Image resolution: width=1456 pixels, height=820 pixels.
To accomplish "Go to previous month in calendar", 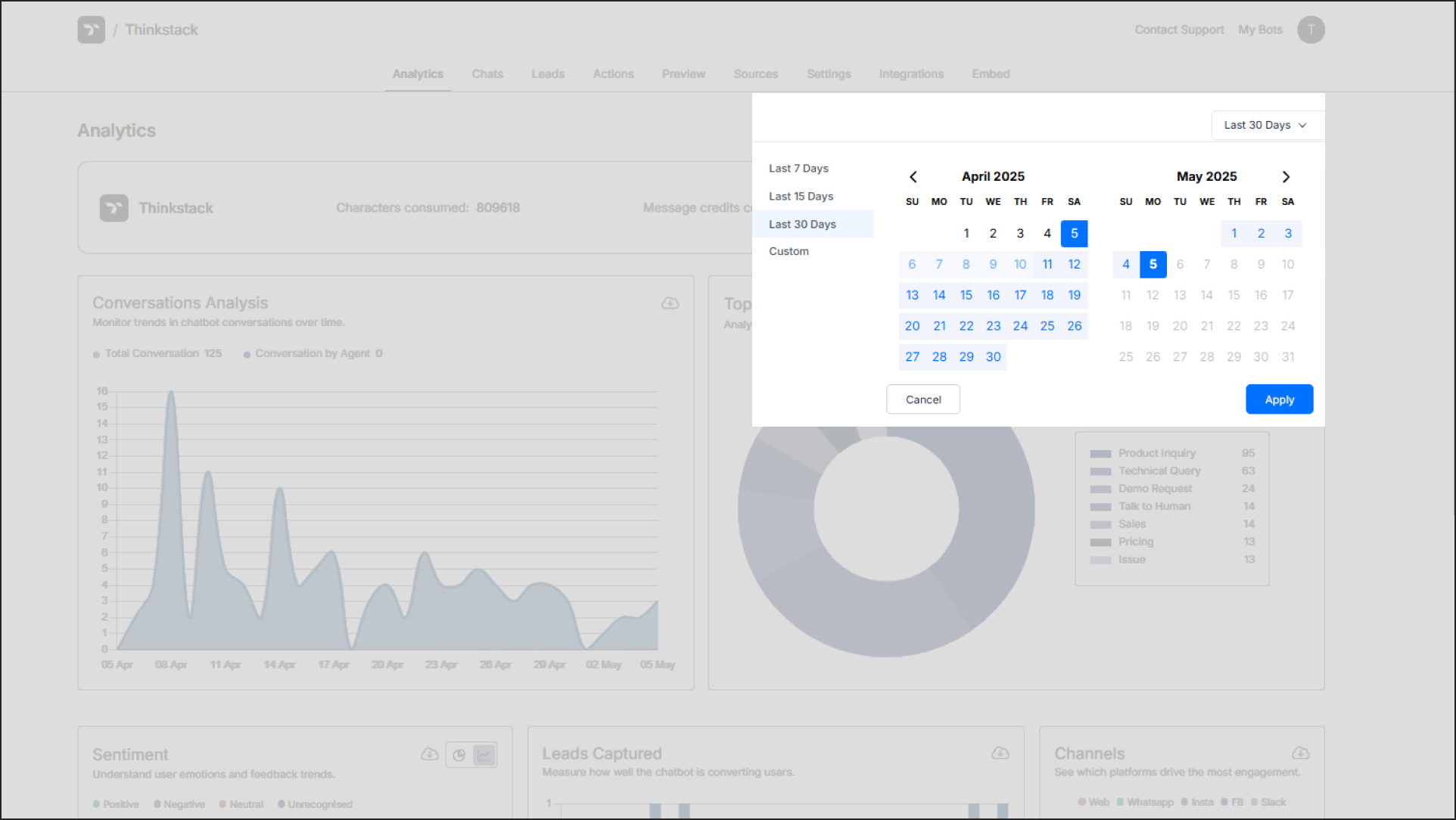I will click(913, 177).
